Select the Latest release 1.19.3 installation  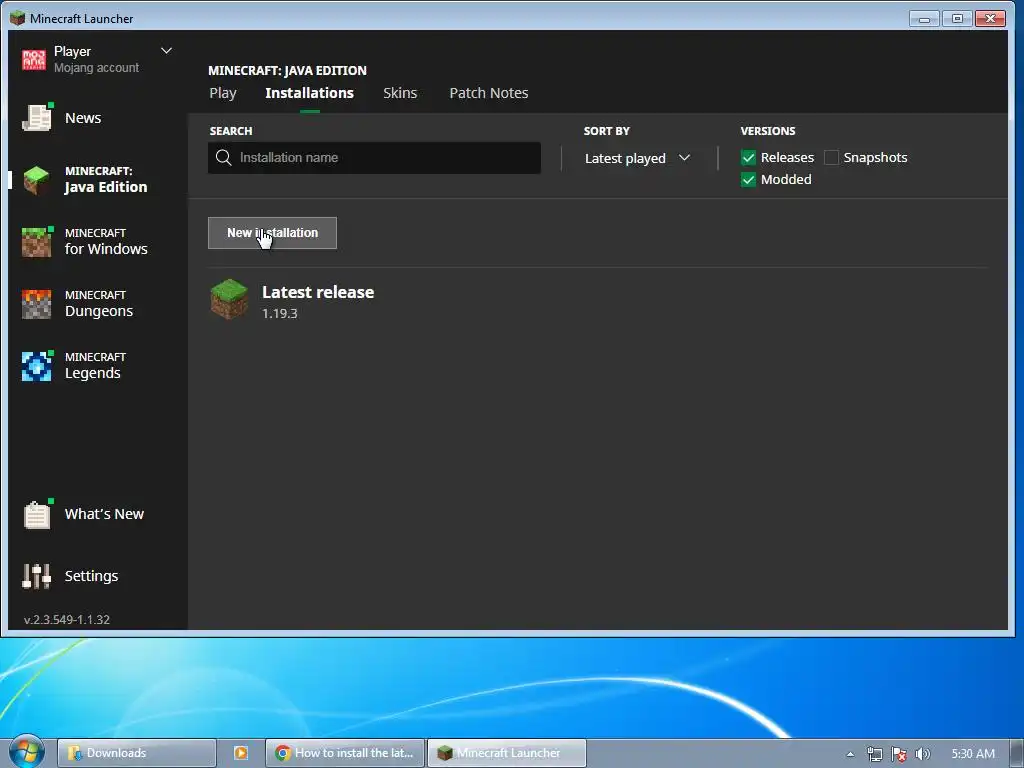point(598,300)
